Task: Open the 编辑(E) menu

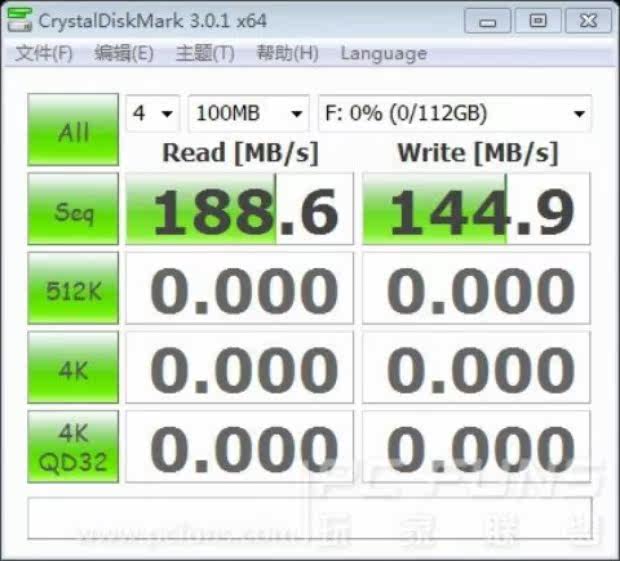Action: (x=124, y=53)
